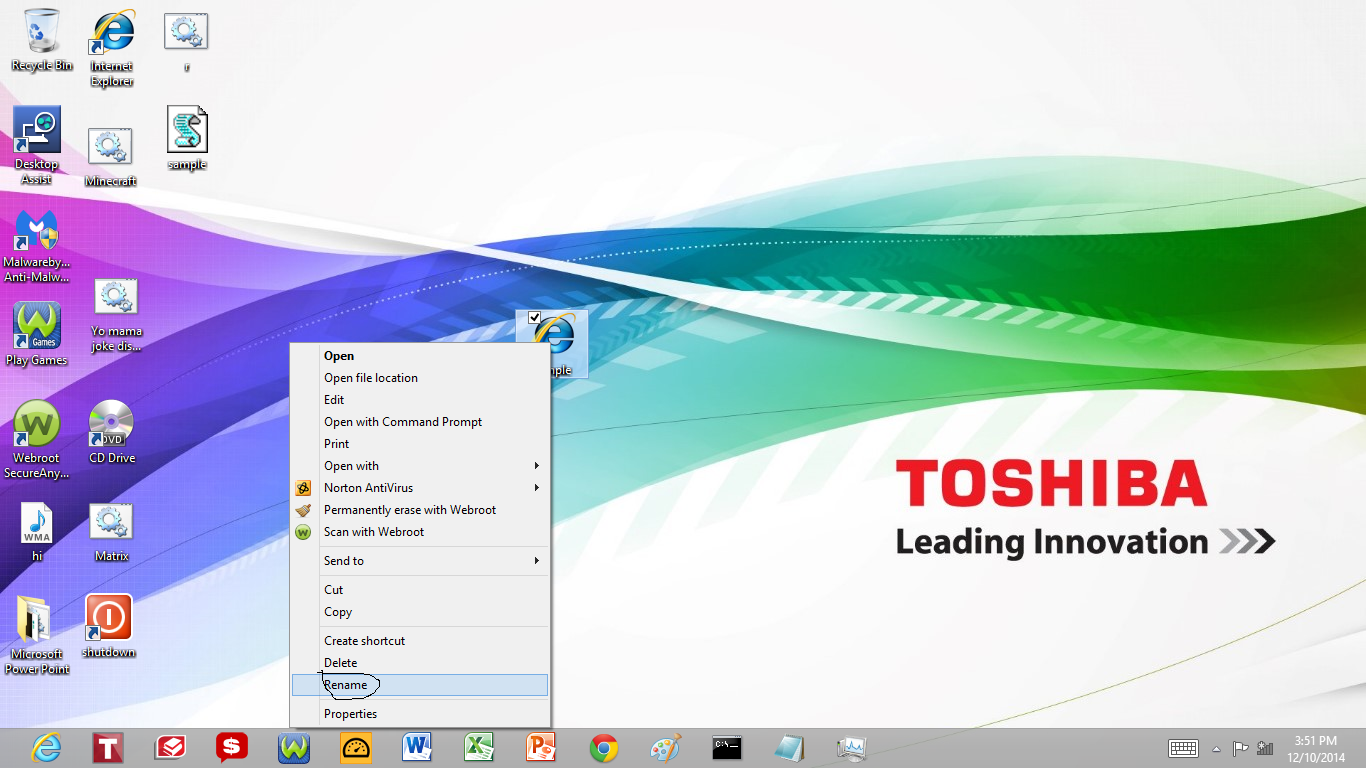The image size is (1366, 768).
Task: Select the Desktop Assist shortcut
Action: [x=37, y=146]
